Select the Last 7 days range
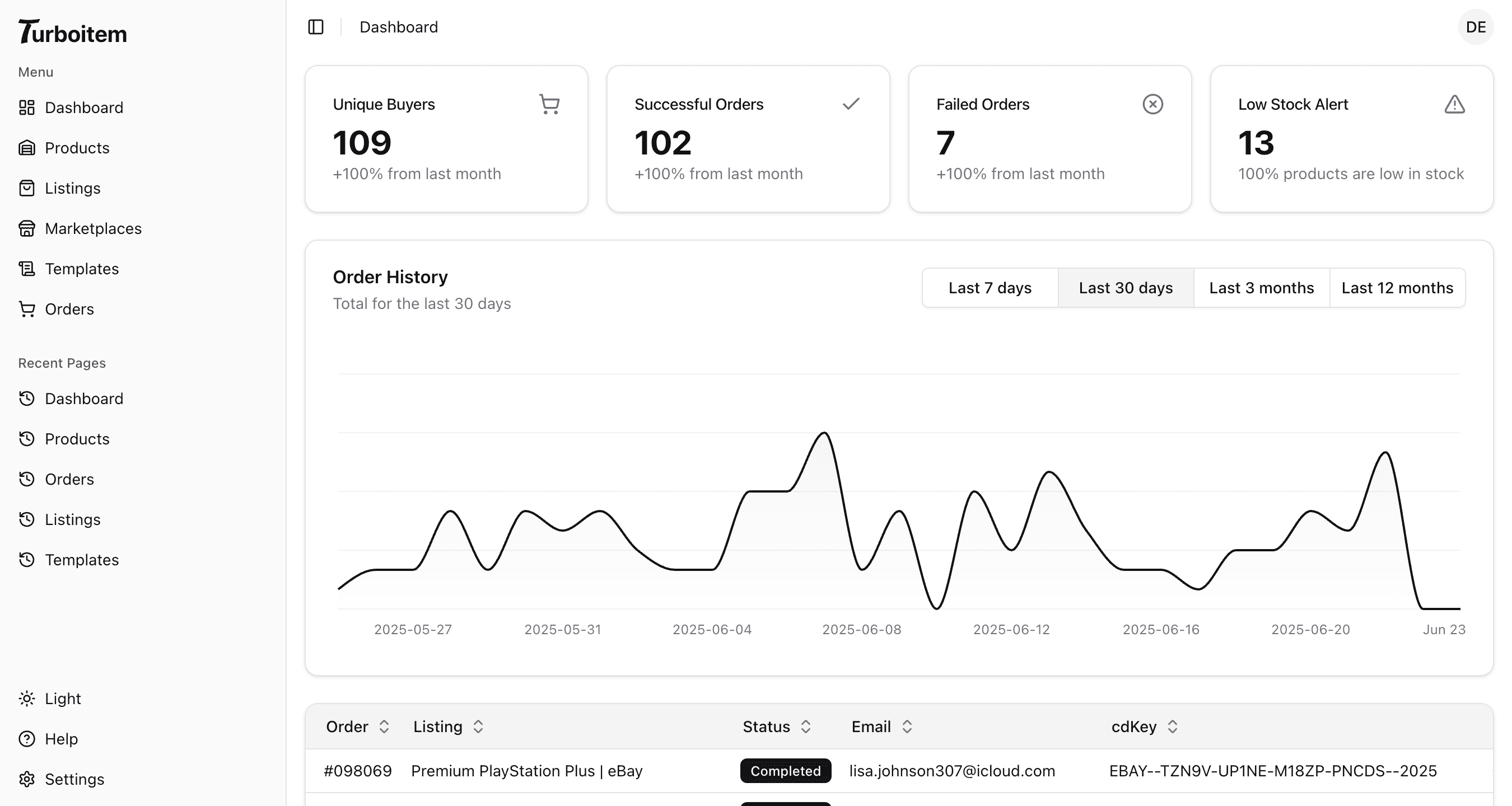The image size is (1512, 806). point(990,288)
